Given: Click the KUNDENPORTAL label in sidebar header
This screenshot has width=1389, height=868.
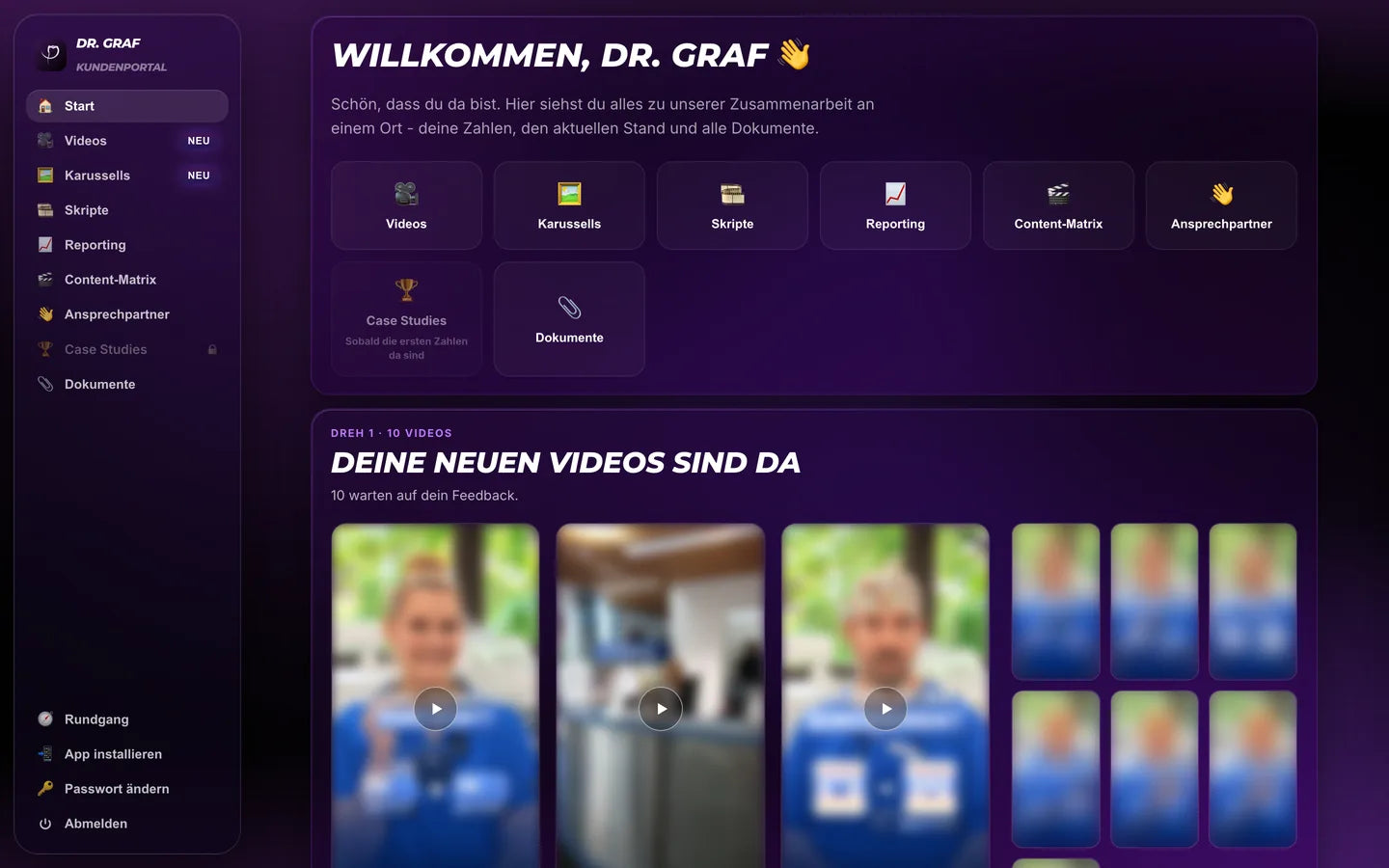Looking at the screenshot, I should click(x=122, y=68).
